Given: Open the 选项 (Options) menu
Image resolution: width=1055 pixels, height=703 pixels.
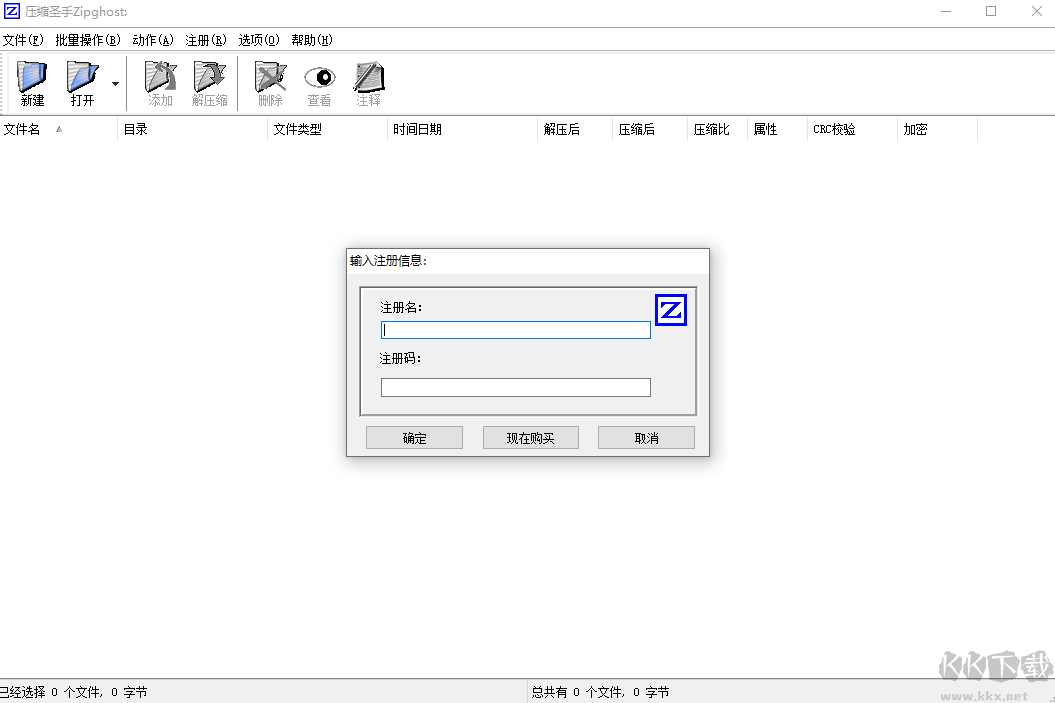Looking at the screenshot, I should (x=258, y=40).
